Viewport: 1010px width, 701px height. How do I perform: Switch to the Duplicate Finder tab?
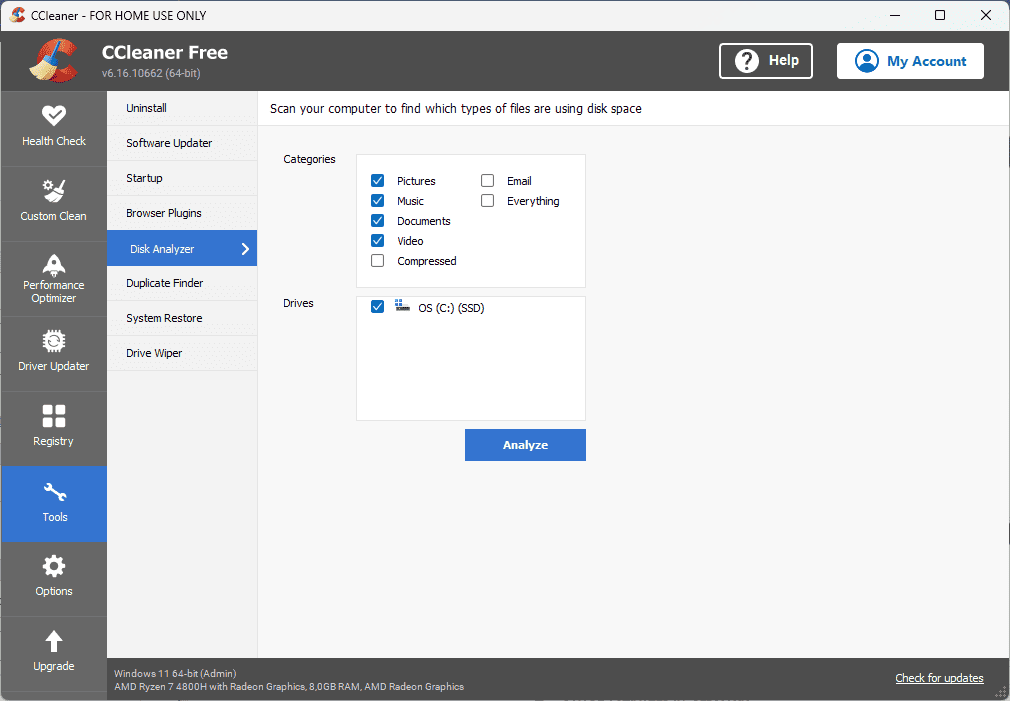pos(163,283)
